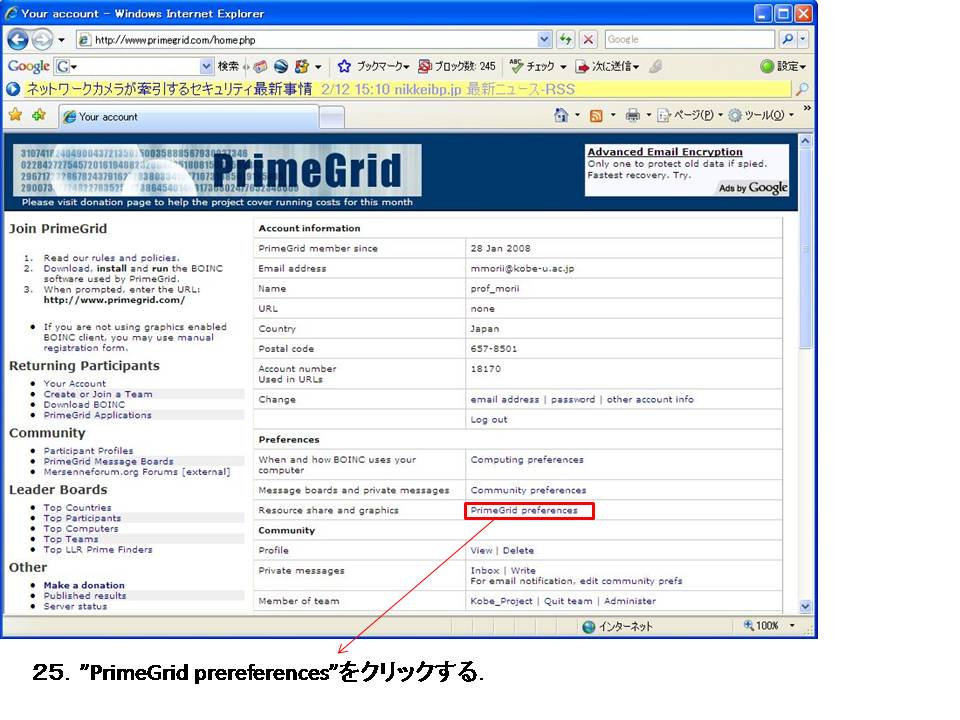Open the search provider dropdown arrow
The width and height of the screenshot is (960, 720).
click(803, 40)
